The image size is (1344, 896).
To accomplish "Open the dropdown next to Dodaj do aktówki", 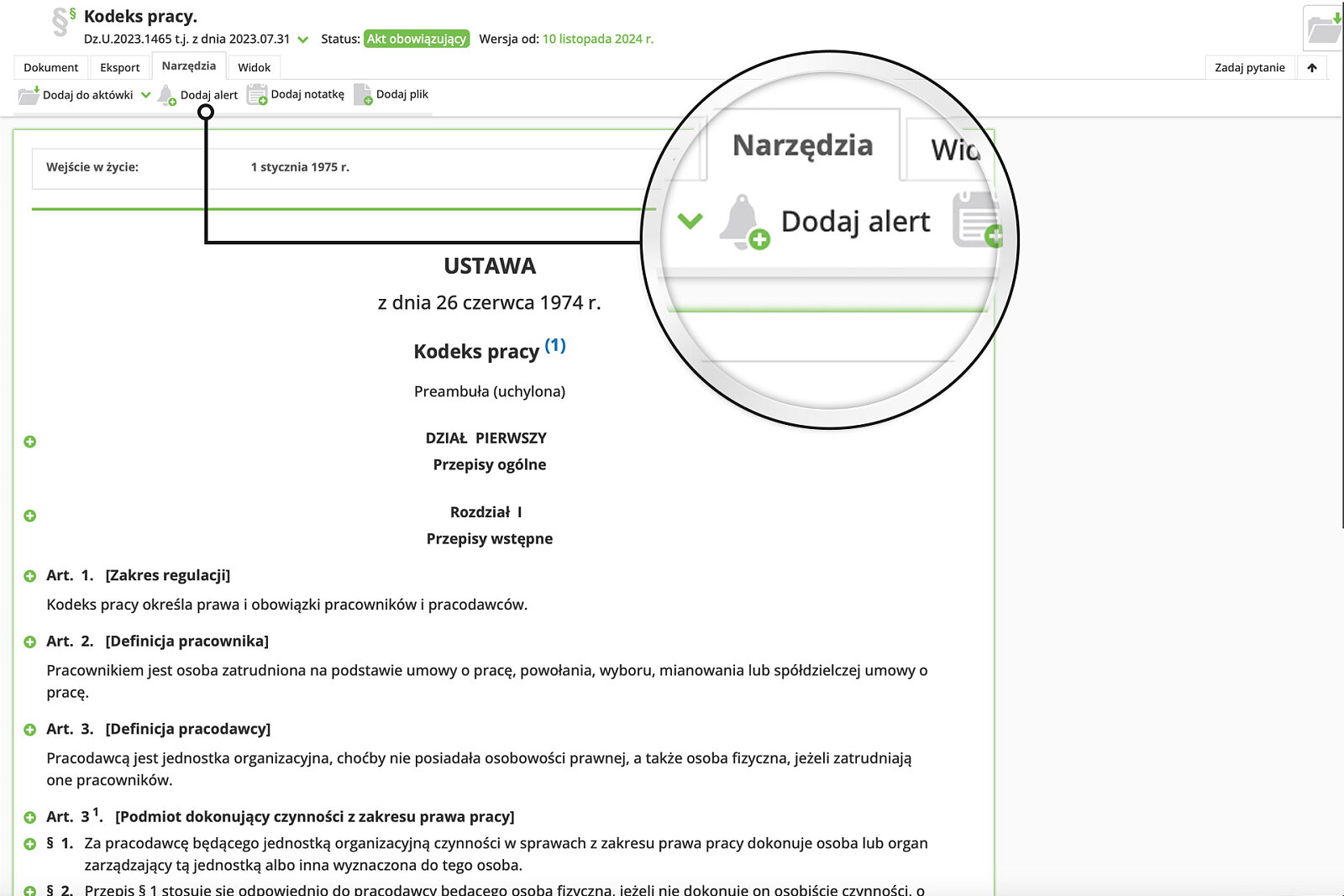I will point(146,95).
